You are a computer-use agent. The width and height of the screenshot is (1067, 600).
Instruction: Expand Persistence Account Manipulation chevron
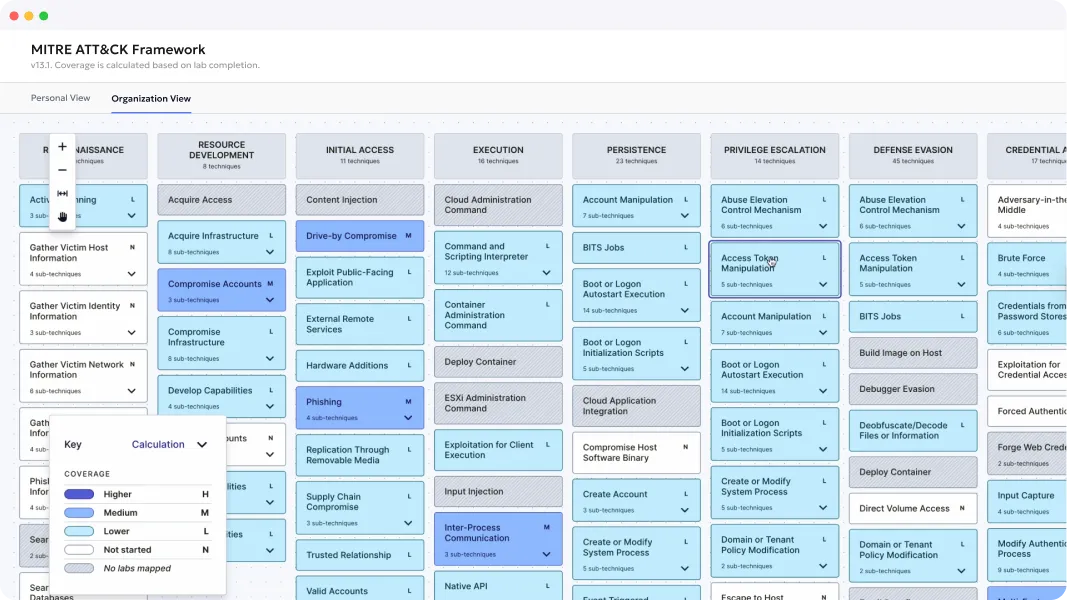[685, 216]
